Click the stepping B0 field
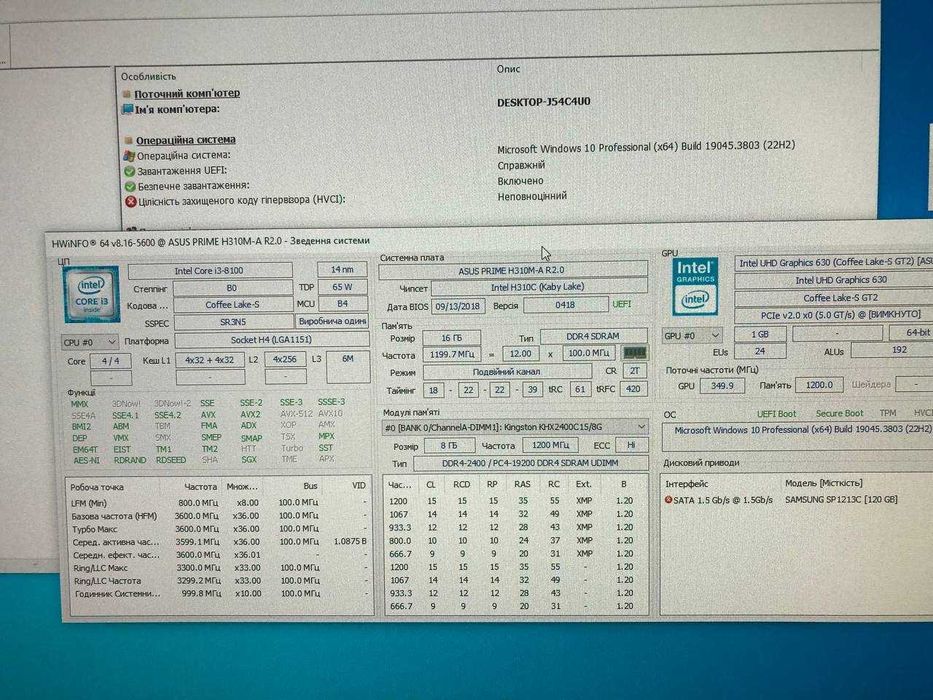This screenshot has height=700, width=933. [x=232, y=288]
